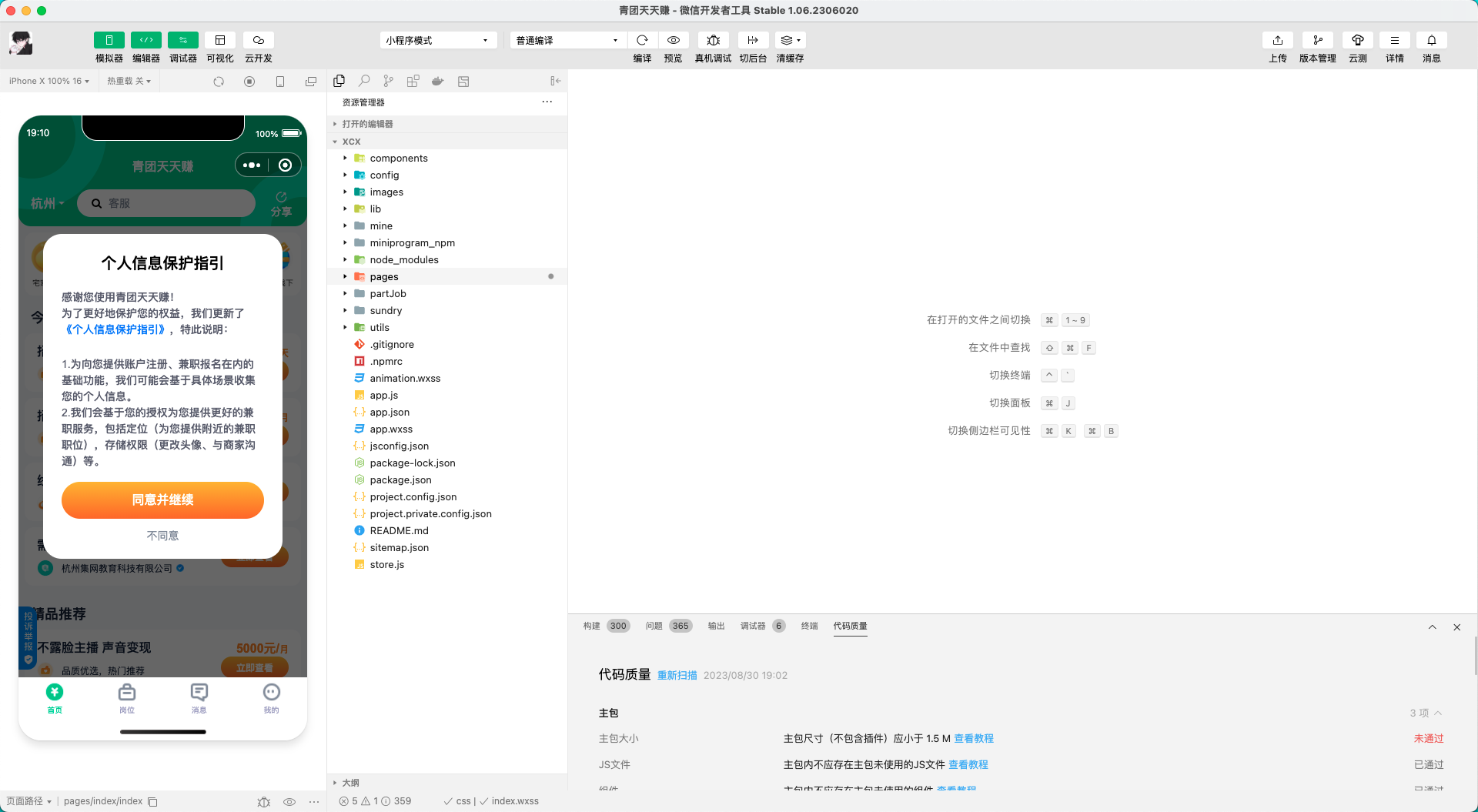Screen dimensions: 1478x812
Task: Open the search panel icon
Action: [364, 81]
